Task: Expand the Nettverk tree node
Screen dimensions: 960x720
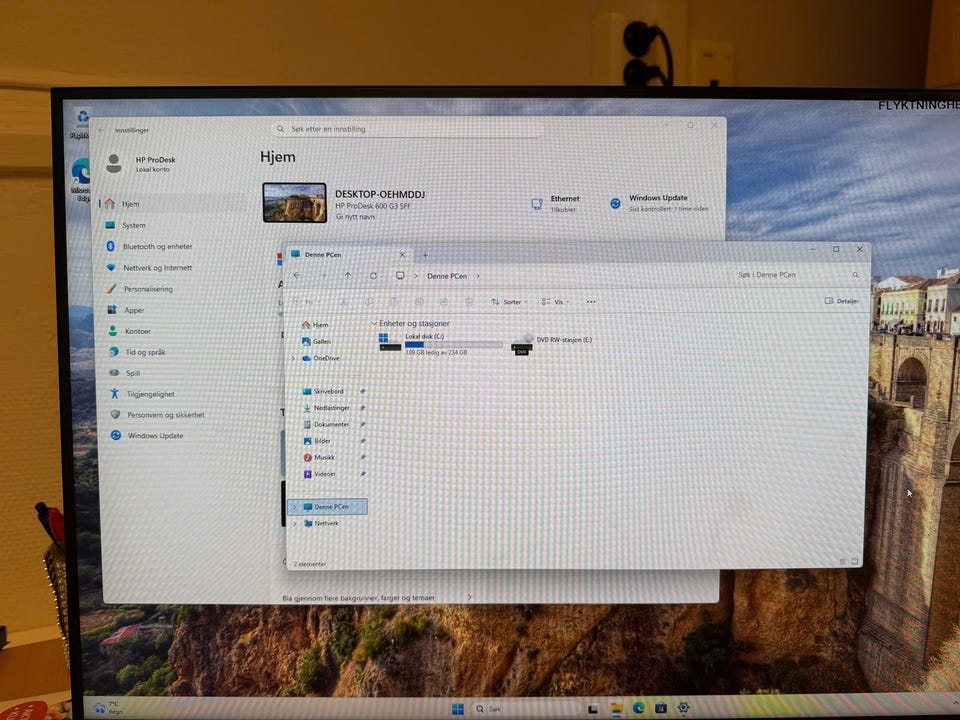Action: click(295, 523)
